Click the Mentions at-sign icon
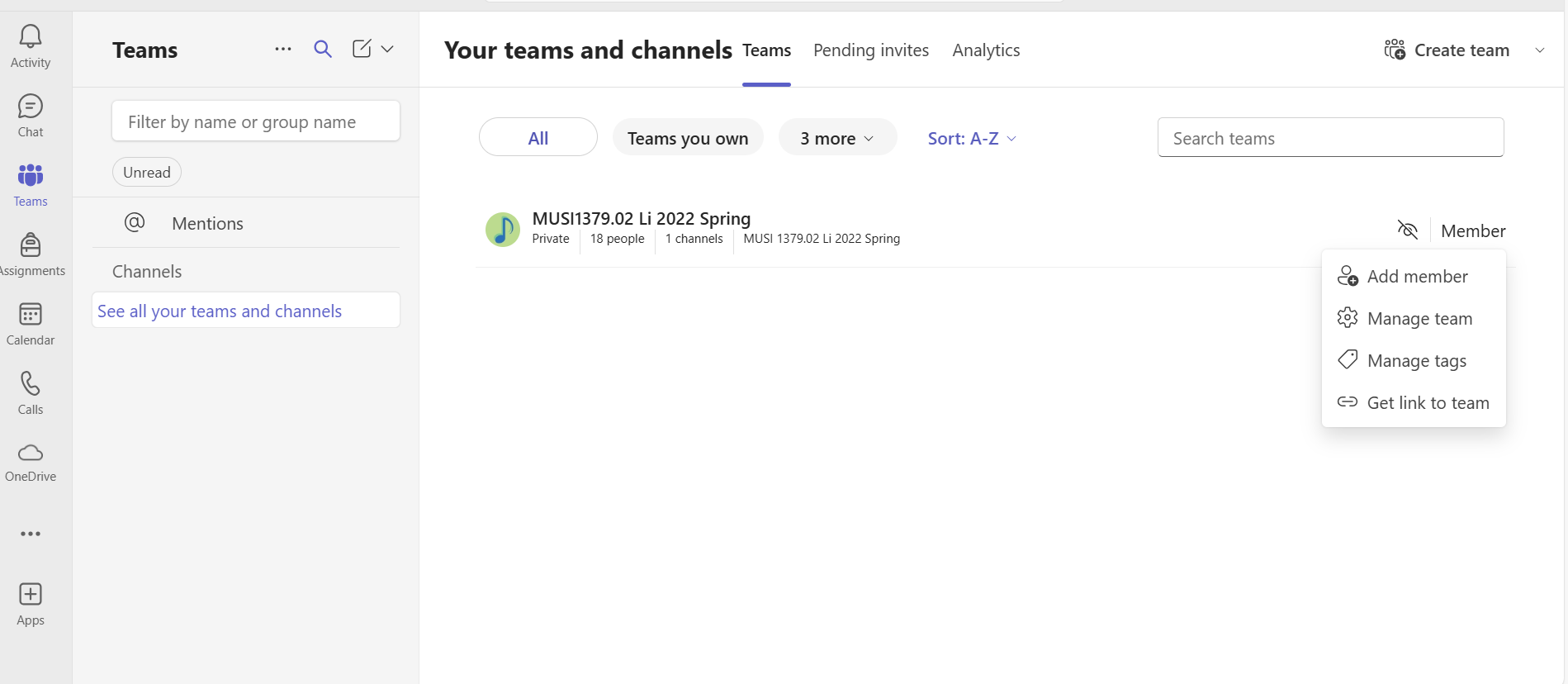 click(135, 222)
